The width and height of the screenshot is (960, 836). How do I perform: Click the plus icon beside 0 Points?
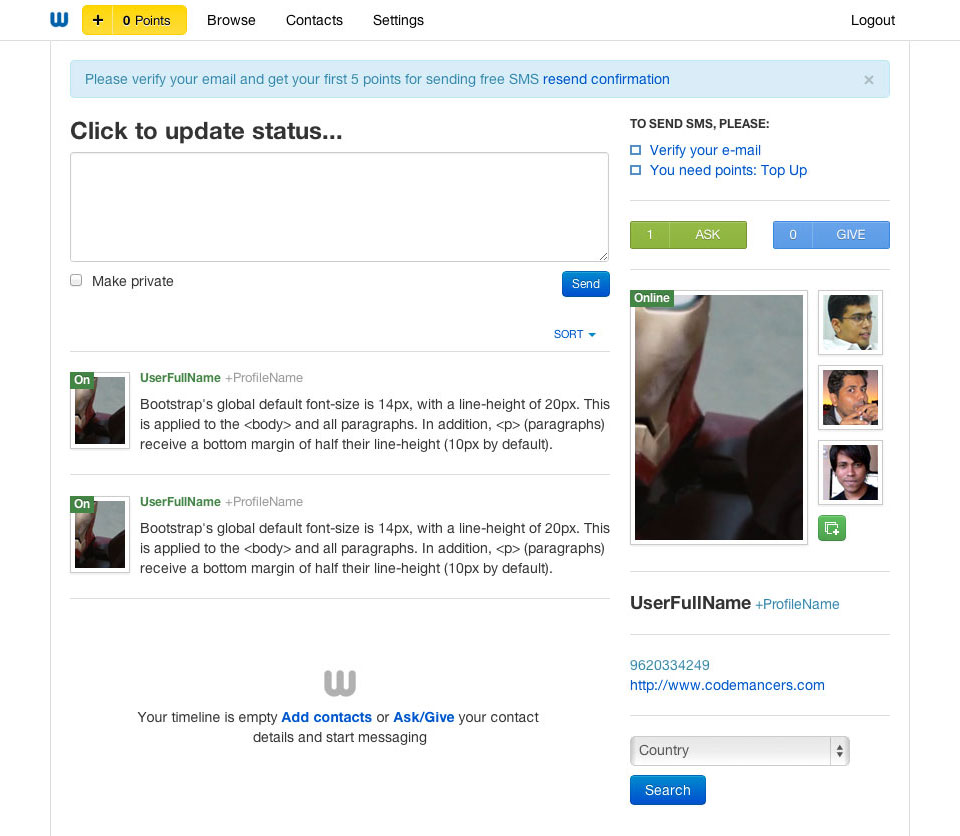[x=97, y=20]
